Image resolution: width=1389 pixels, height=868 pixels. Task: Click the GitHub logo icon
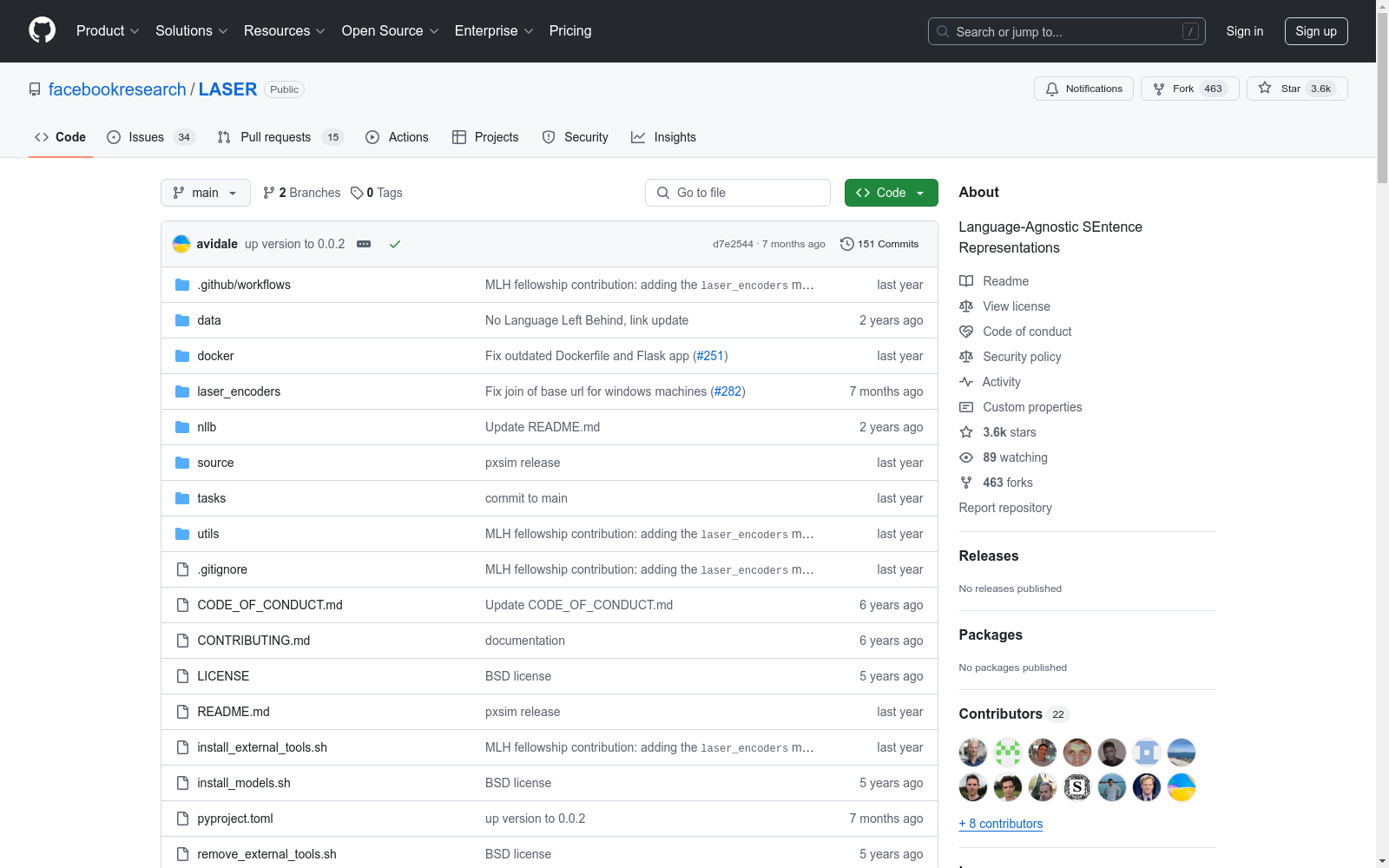[x=42, y=30]
